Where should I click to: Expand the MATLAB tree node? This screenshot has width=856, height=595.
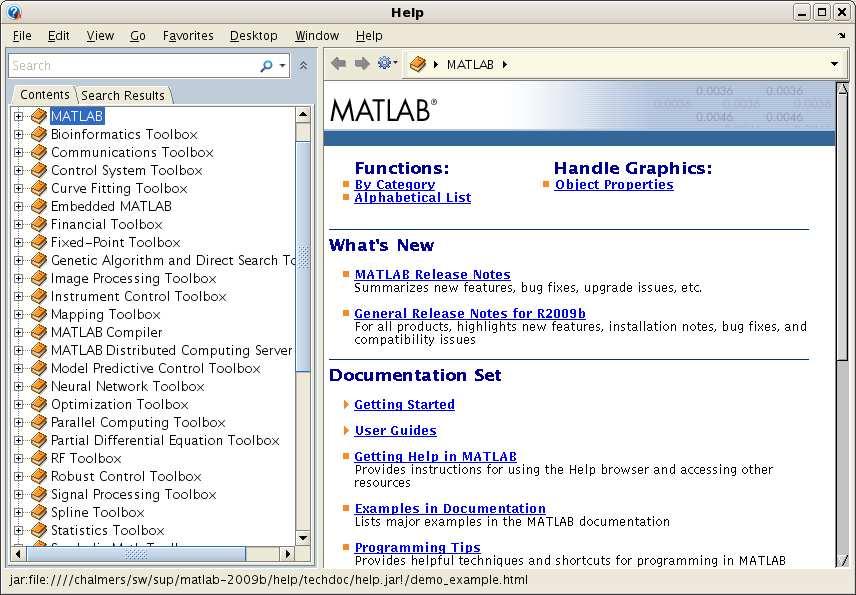(19, 116)
